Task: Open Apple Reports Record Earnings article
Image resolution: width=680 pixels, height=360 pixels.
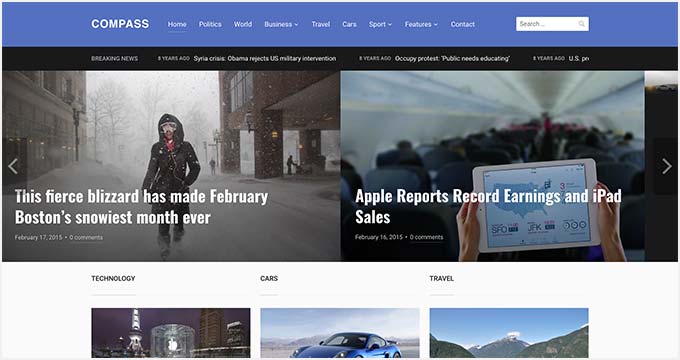Action: [488, 206]
